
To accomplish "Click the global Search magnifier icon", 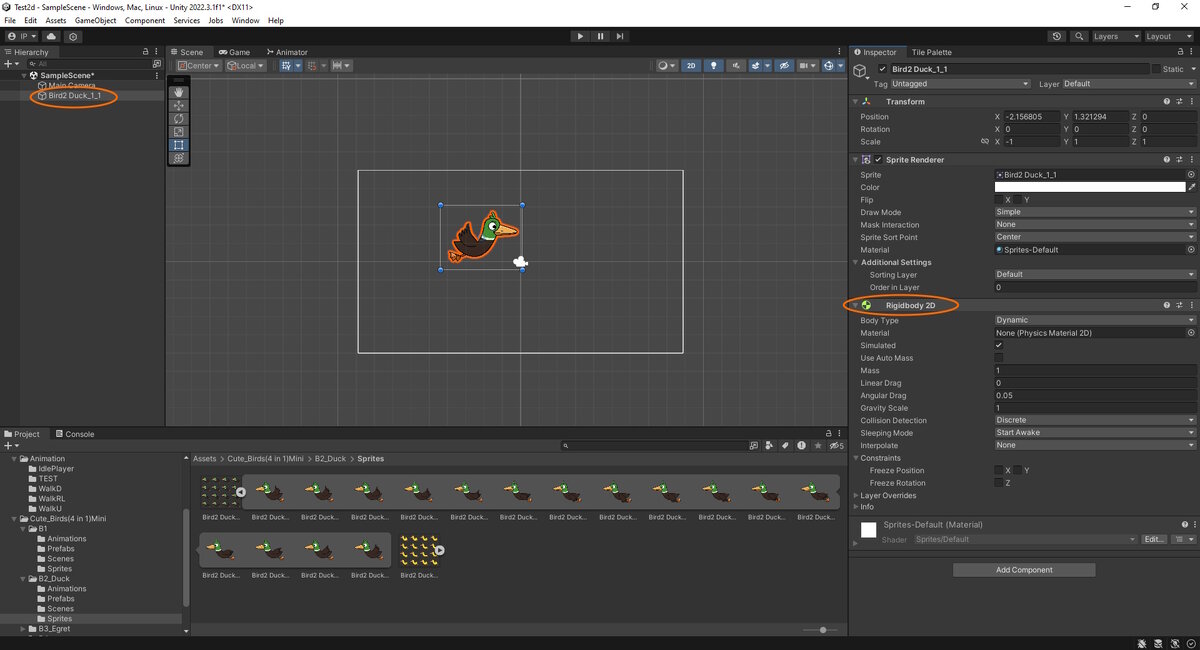I will click(1079, 36).
